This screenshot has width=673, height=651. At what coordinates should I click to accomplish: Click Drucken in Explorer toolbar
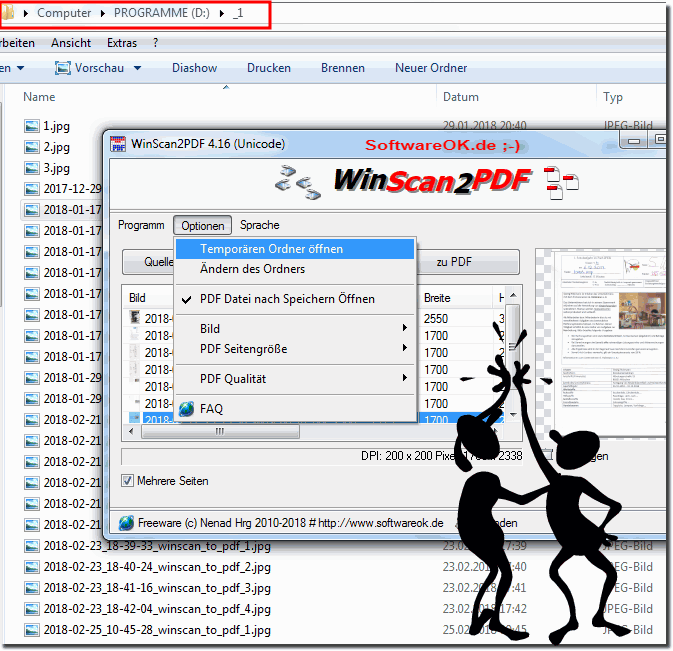pyautogui.click(x=269, y=68)
